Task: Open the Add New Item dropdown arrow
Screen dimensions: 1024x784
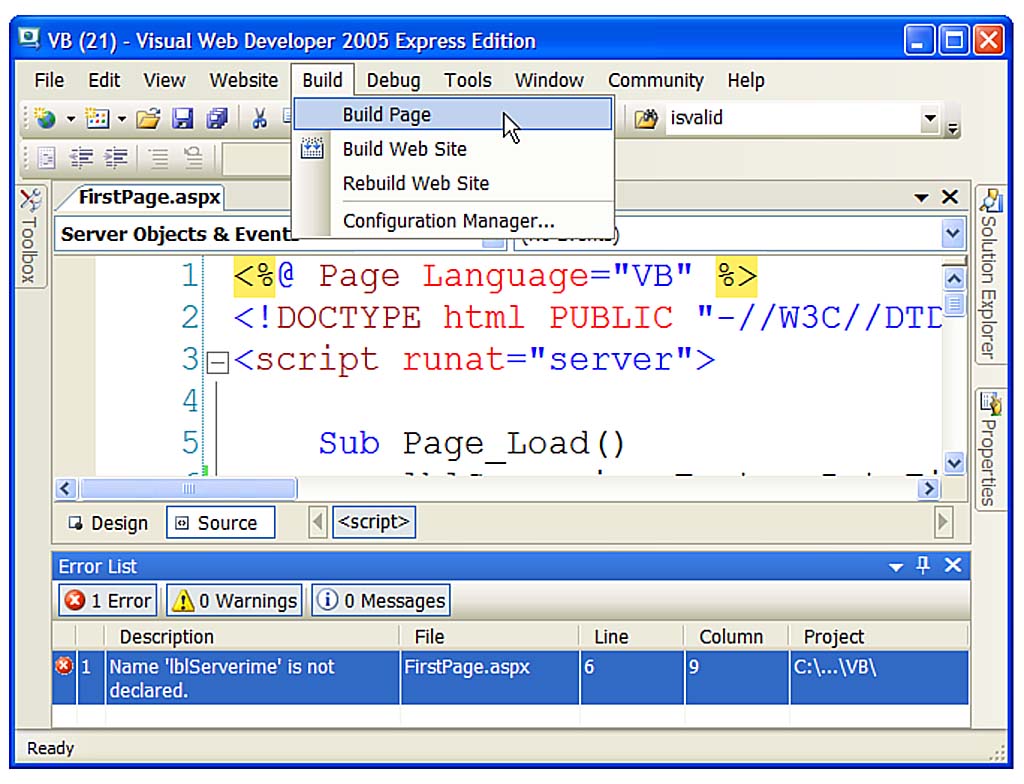Action: tap(122, 119)
